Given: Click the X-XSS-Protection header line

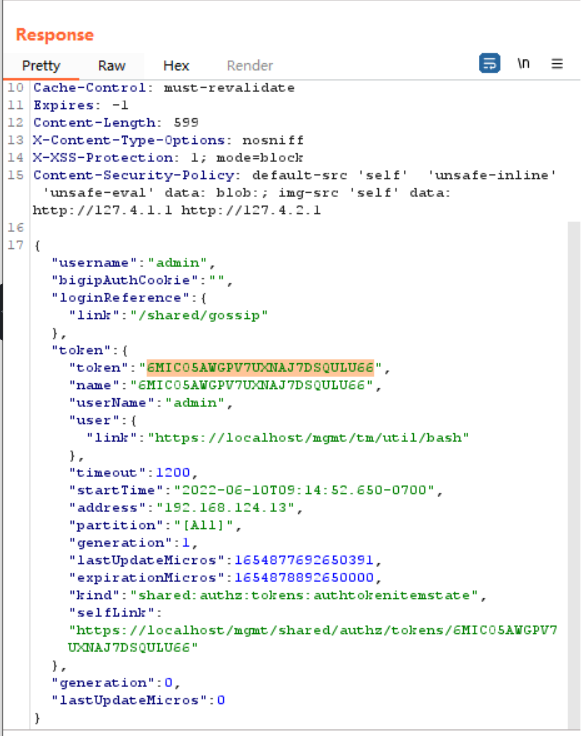Looking at the screenshot, I should click(168, 158).
